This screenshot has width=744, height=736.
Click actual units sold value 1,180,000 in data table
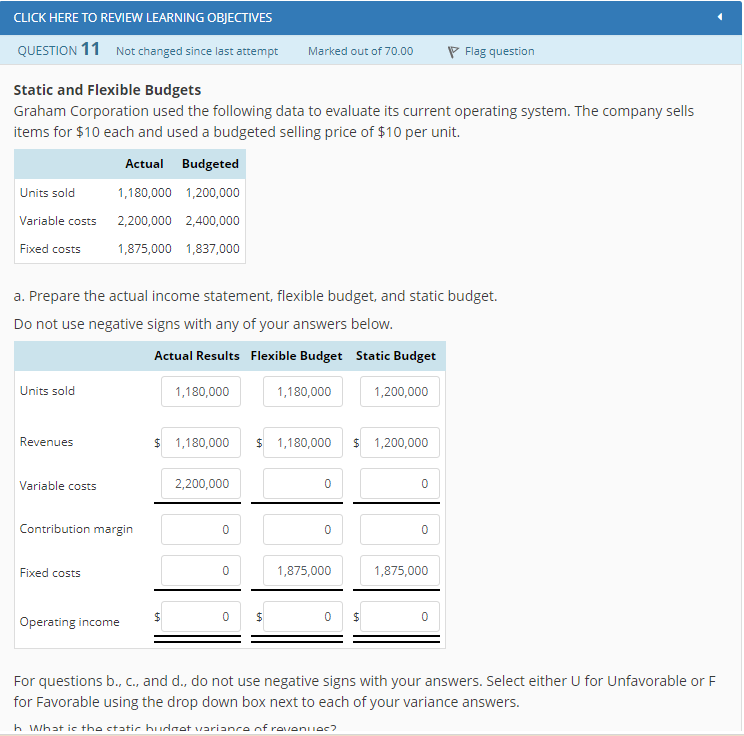pyautogui.click(x=144, y=193)
